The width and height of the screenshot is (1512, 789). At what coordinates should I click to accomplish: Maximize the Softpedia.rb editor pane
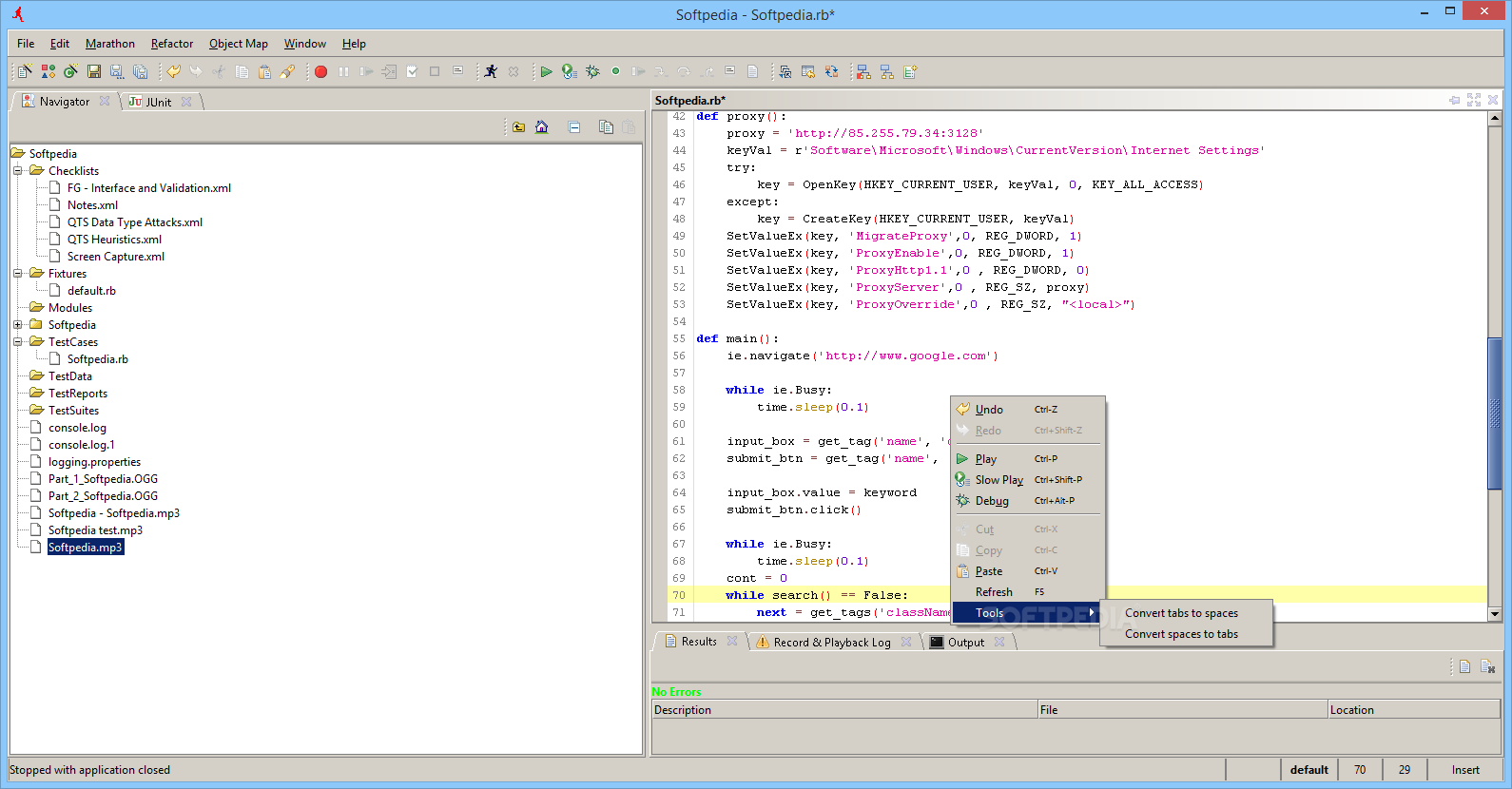point(1474,100)
